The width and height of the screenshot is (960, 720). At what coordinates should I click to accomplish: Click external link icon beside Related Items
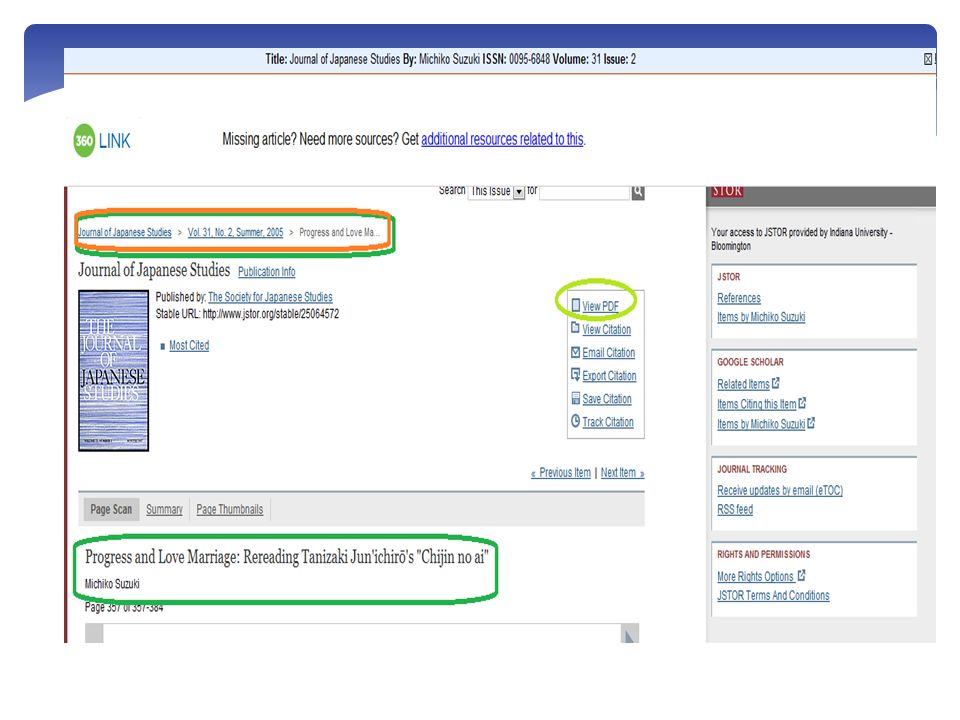pyautogui.click(x=776, y=383)
